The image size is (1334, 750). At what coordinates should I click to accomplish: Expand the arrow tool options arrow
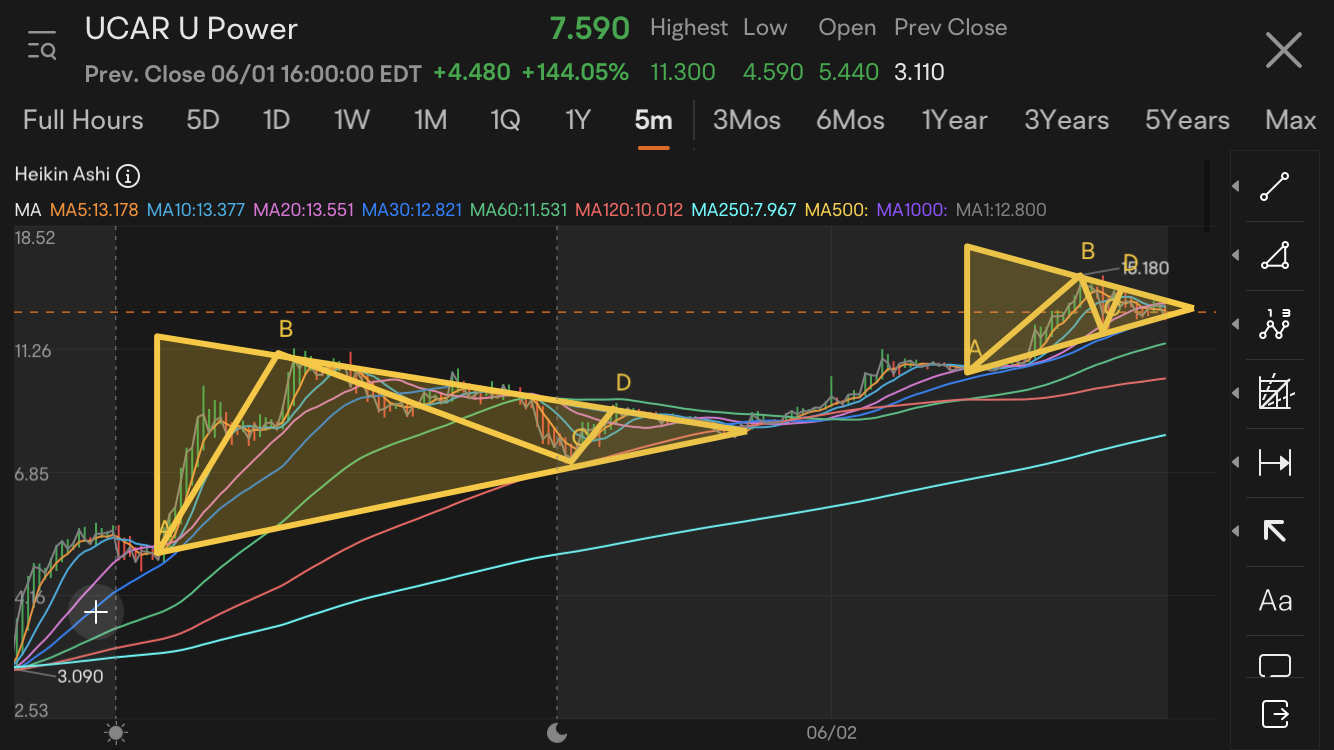click(x=1238, y=531)
